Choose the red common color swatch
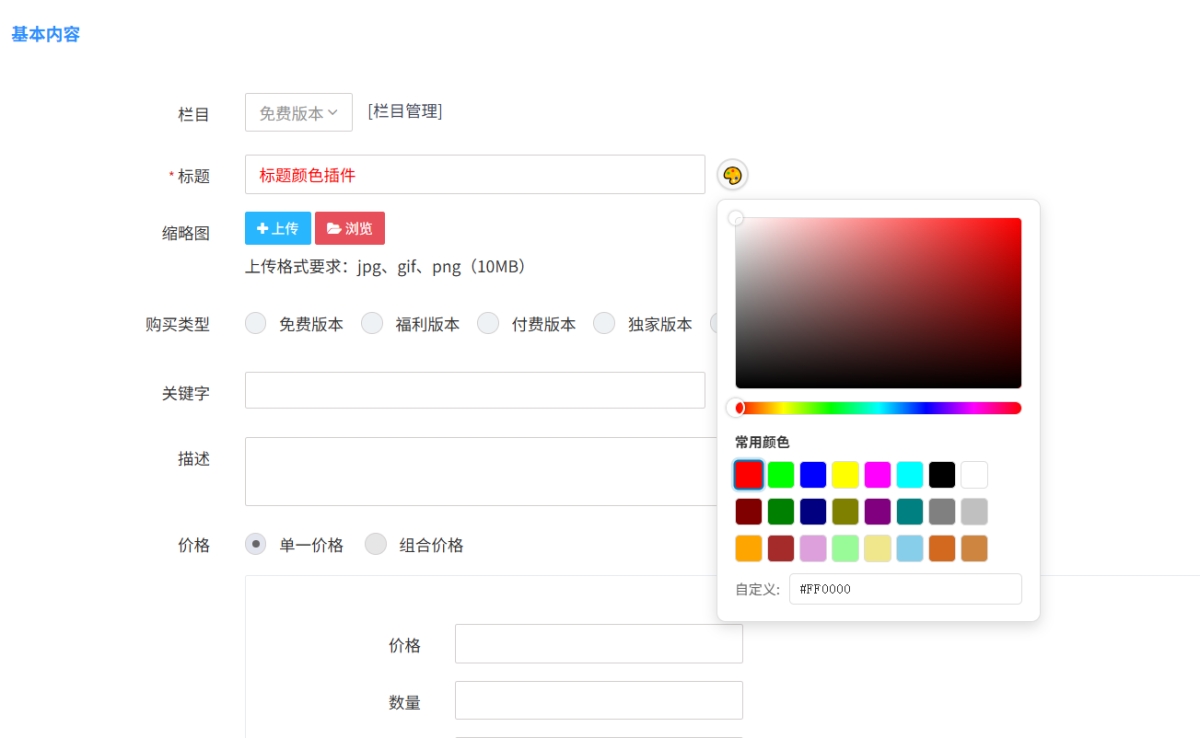This screenshot has width=1200, height=738. [x=749, y=474]
